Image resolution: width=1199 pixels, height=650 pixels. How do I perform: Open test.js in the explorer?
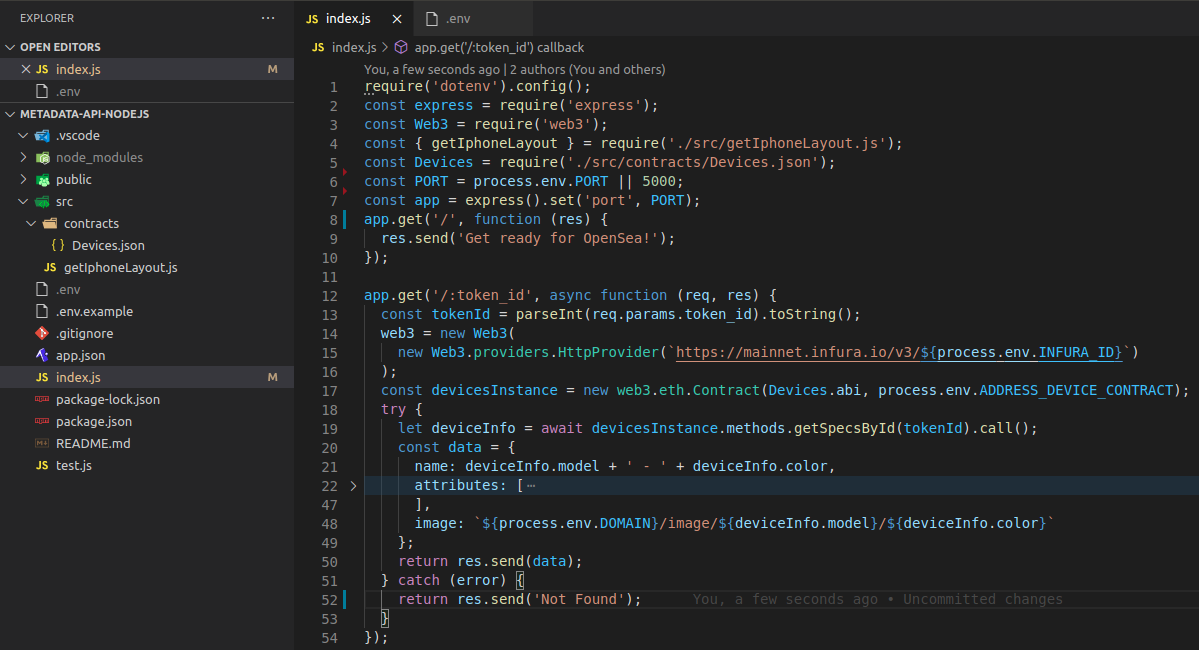pos(73,466)
